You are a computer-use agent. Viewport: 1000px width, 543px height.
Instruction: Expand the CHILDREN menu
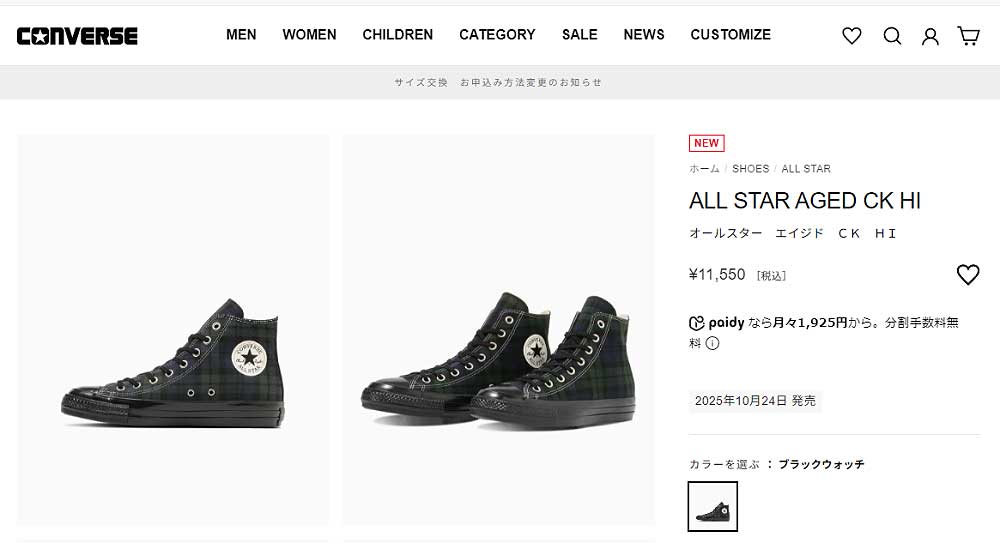pyautogui.click(x=397, y=35)
